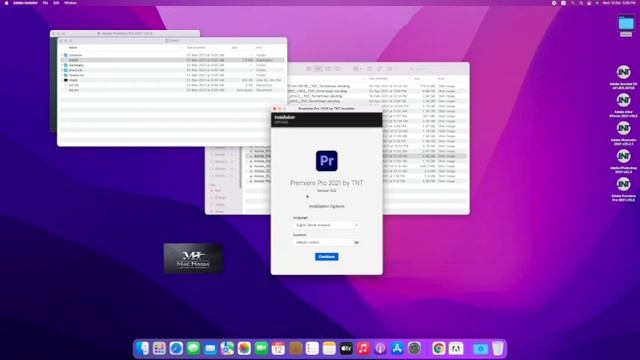The width and height of the screenshot is (640, 360).
Task: Open Messages from the Dock
Action: click(193, 348)
